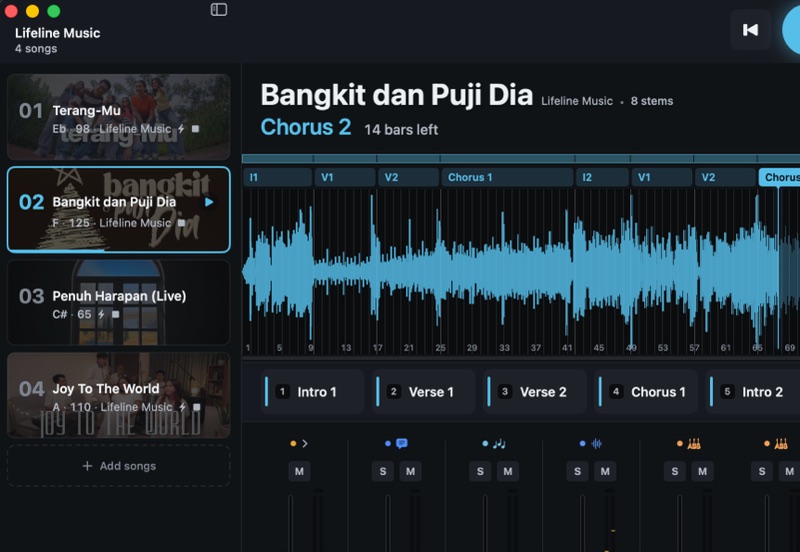Jump to the second V2 marker after I2
The image size is (800, 552).
coord(725,178)
